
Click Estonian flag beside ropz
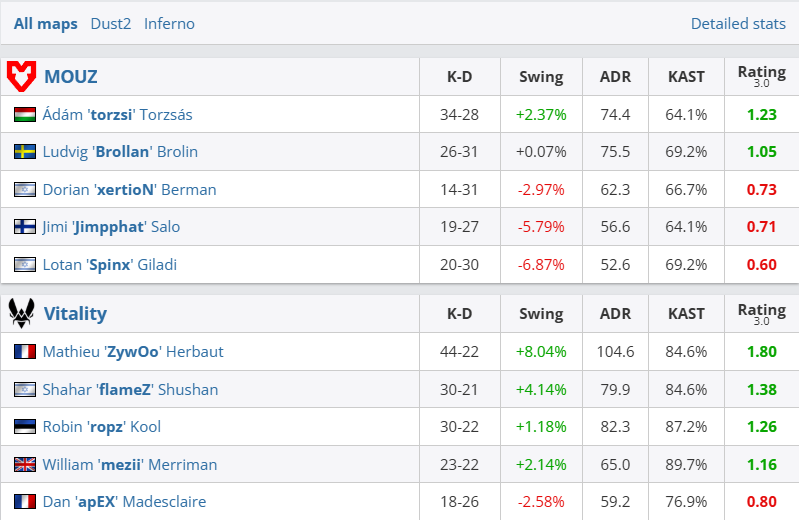(x=25, y=427)
